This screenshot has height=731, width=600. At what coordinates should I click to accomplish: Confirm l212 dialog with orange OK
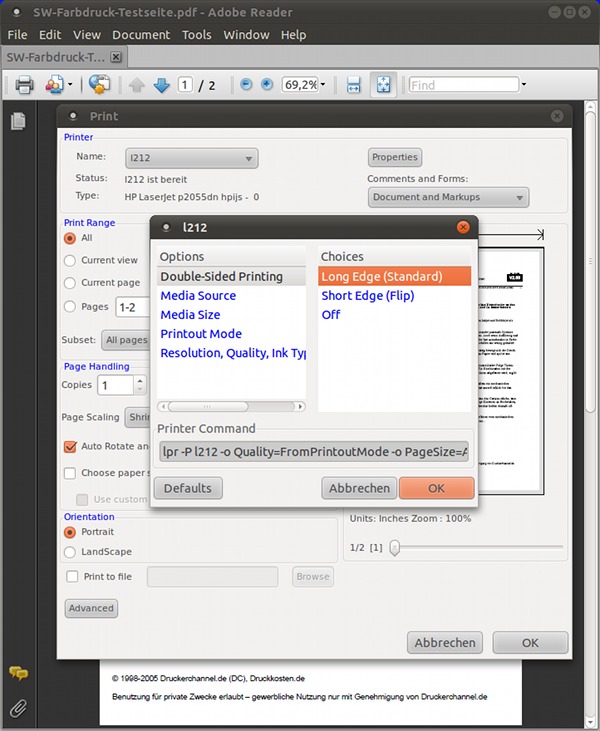(436, 488)
